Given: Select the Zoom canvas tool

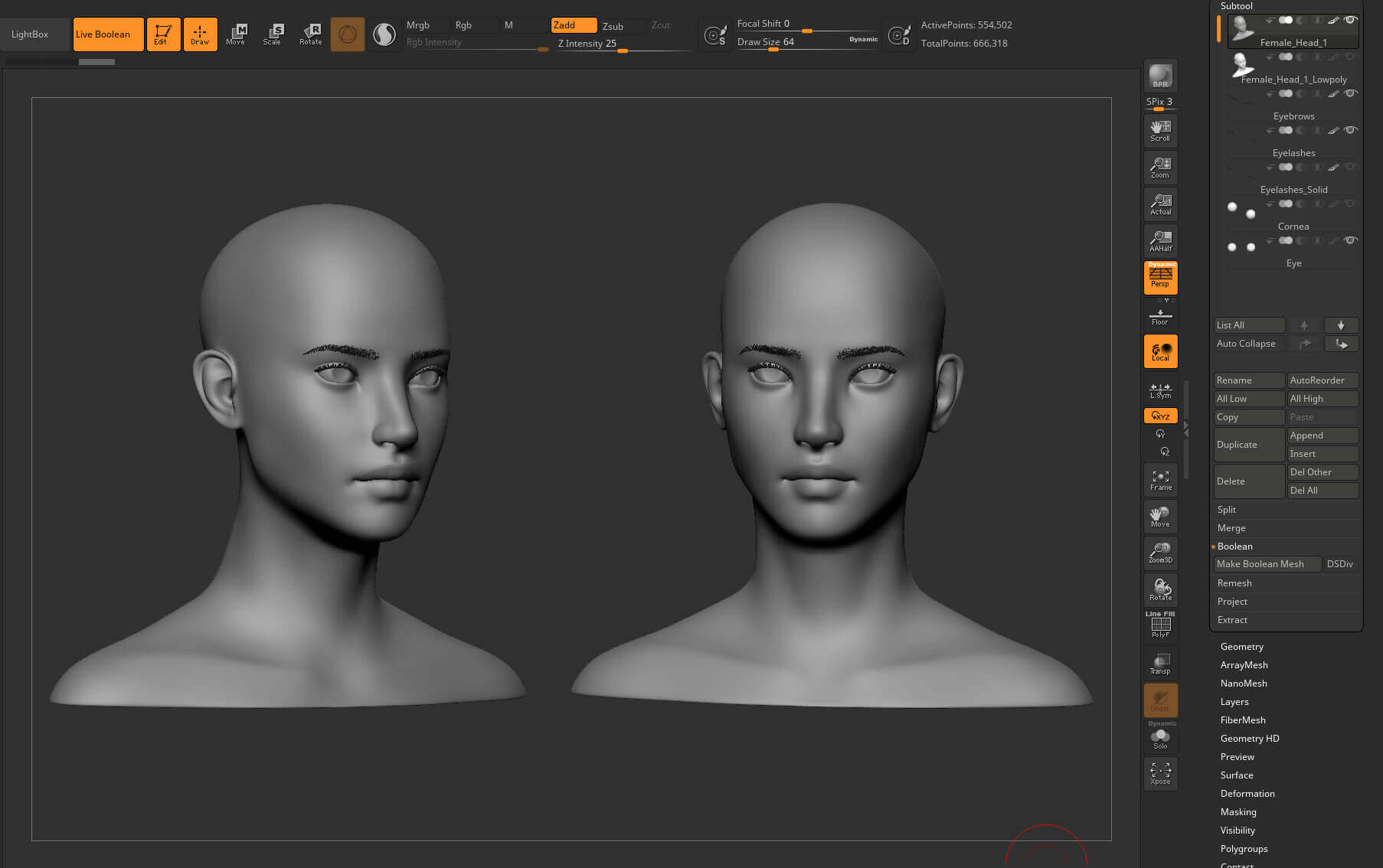Looking at the screenshot, I should [x=1160, y=167].
